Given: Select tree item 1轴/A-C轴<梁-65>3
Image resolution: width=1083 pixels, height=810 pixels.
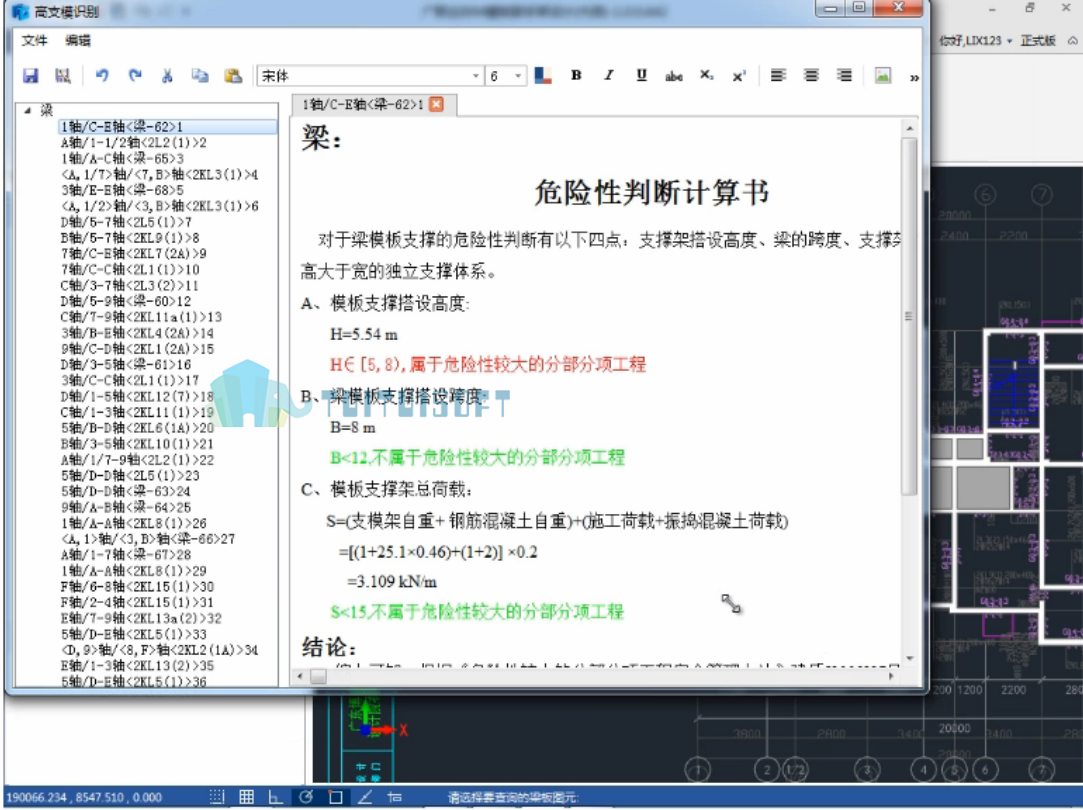Looking at the screenshot, I should point(122,158).
